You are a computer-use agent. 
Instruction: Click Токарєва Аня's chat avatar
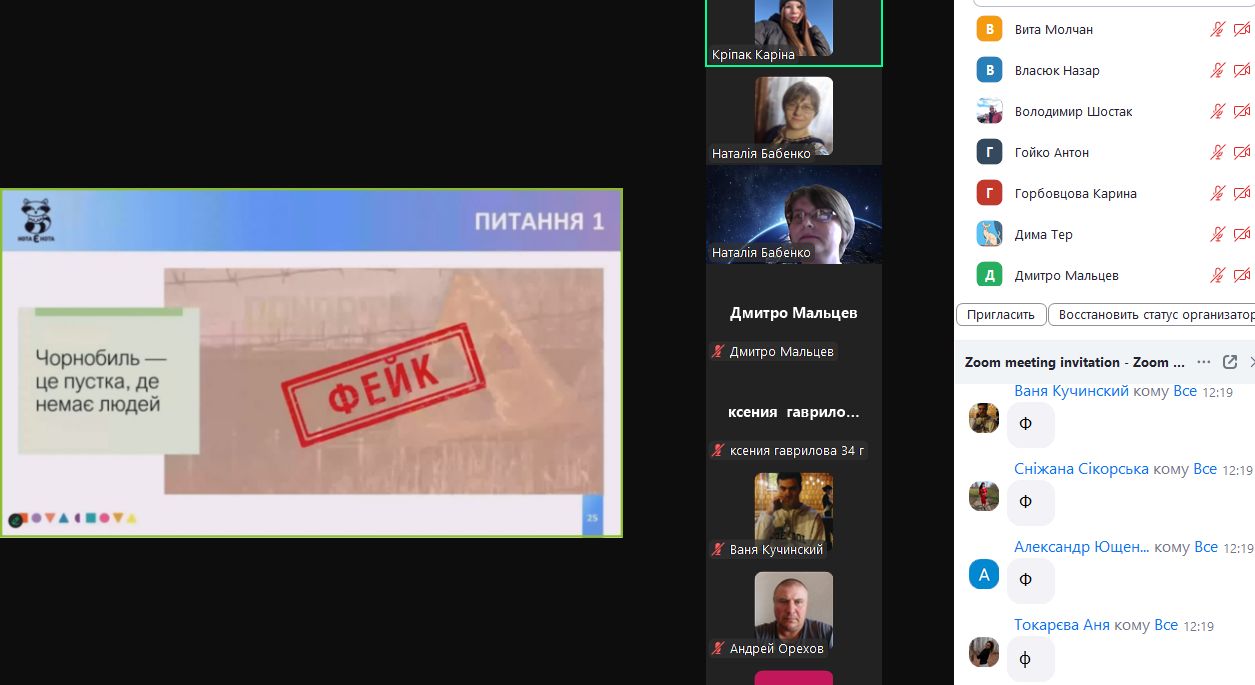[984, 651]
